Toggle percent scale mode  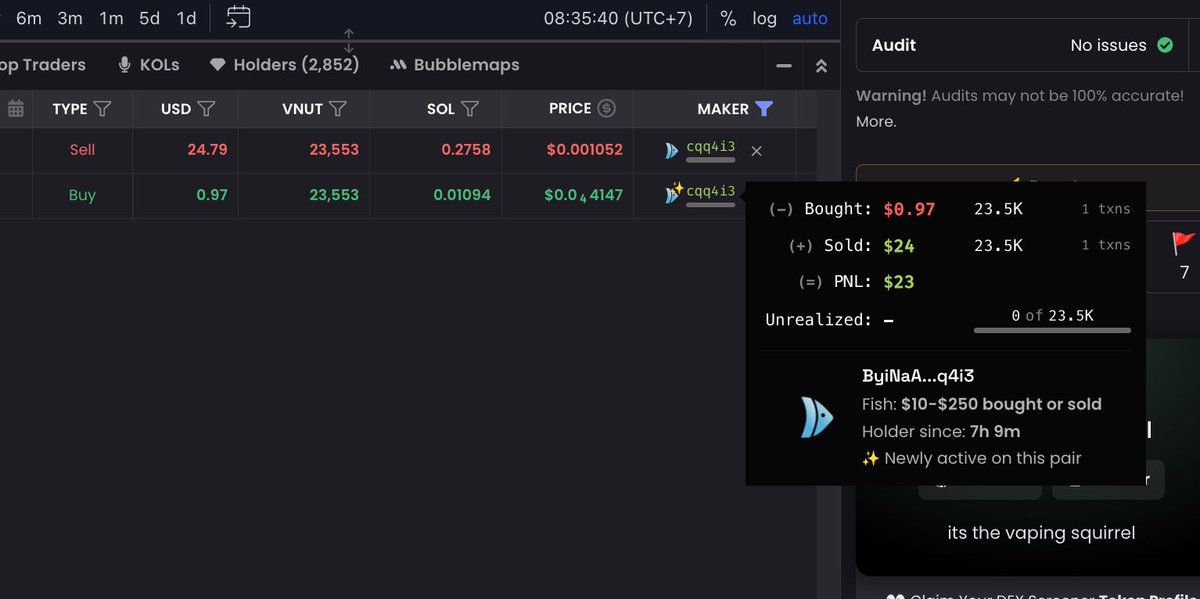pos(728,18)
